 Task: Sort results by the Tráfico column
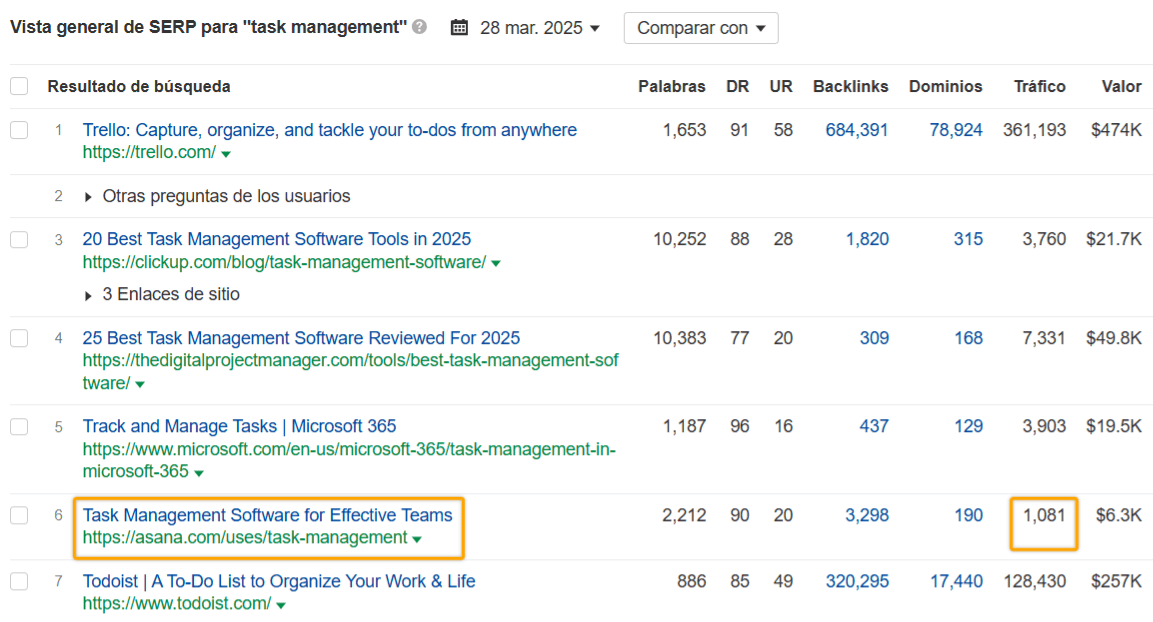click(1039, 86)
